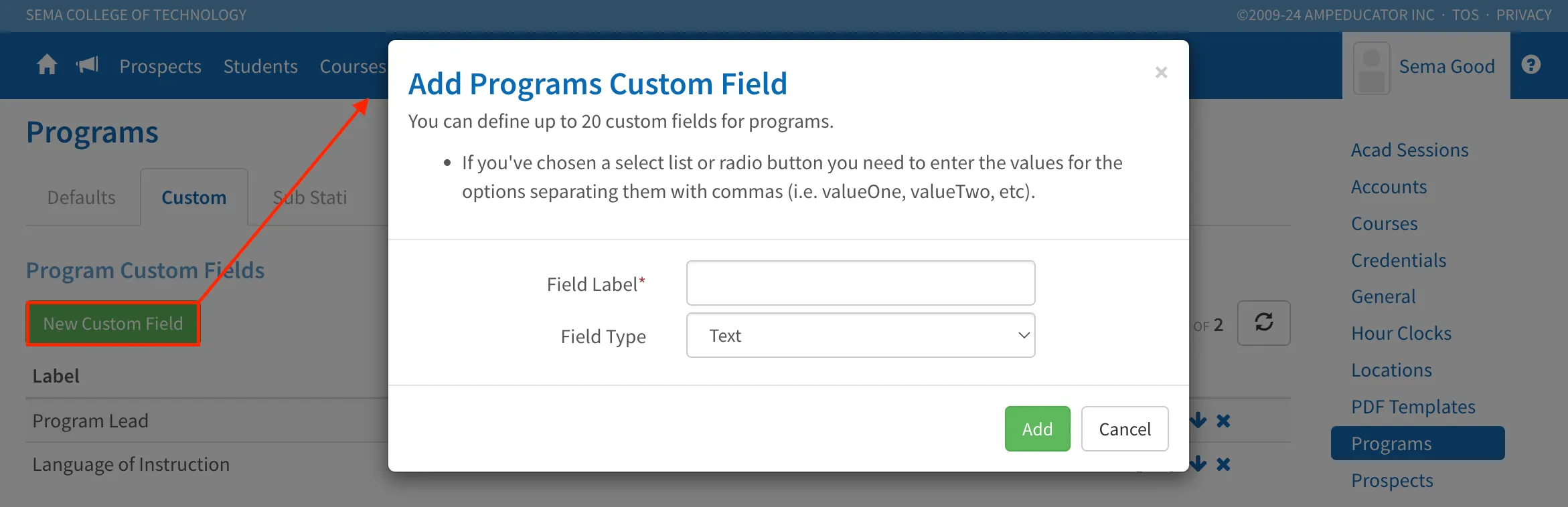Delete the Language of Instruction field
The width and height of the screenshot is (1568, 507).
click(1223, 464)
